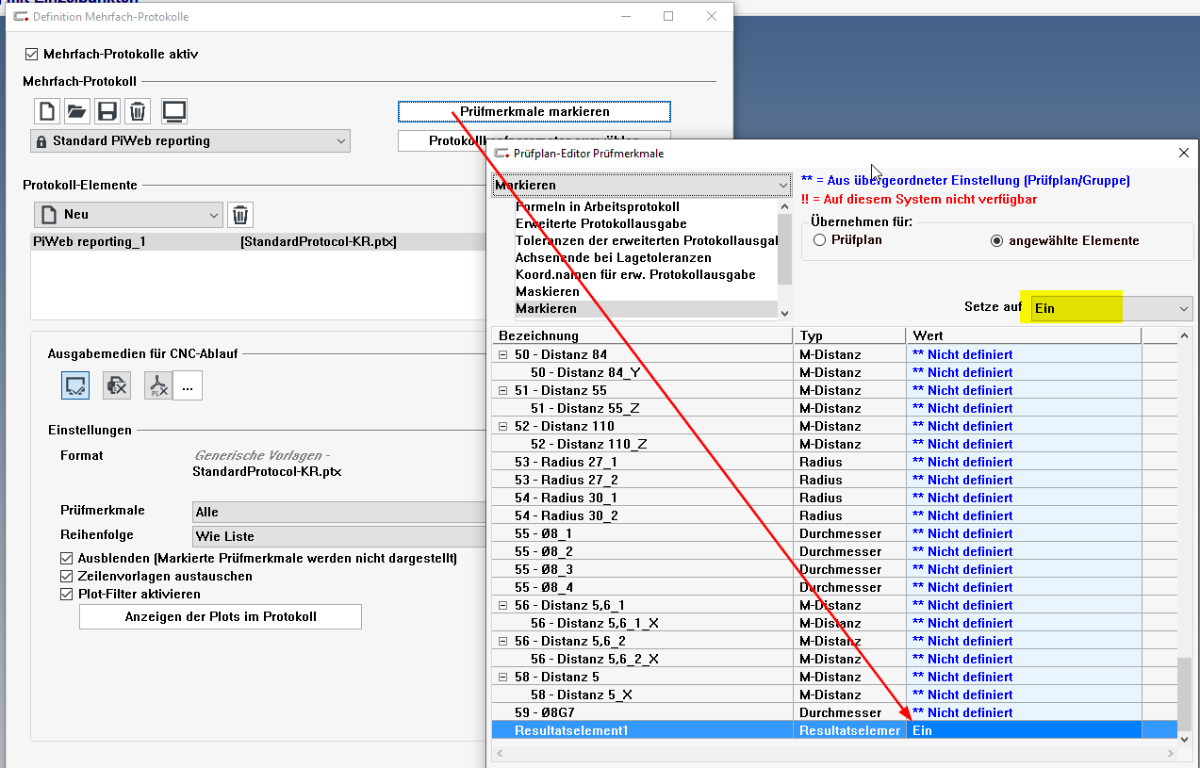Click the new multiple protocol icon
This screenshot has height=768, width=1200.
click(x=46, y=111)
